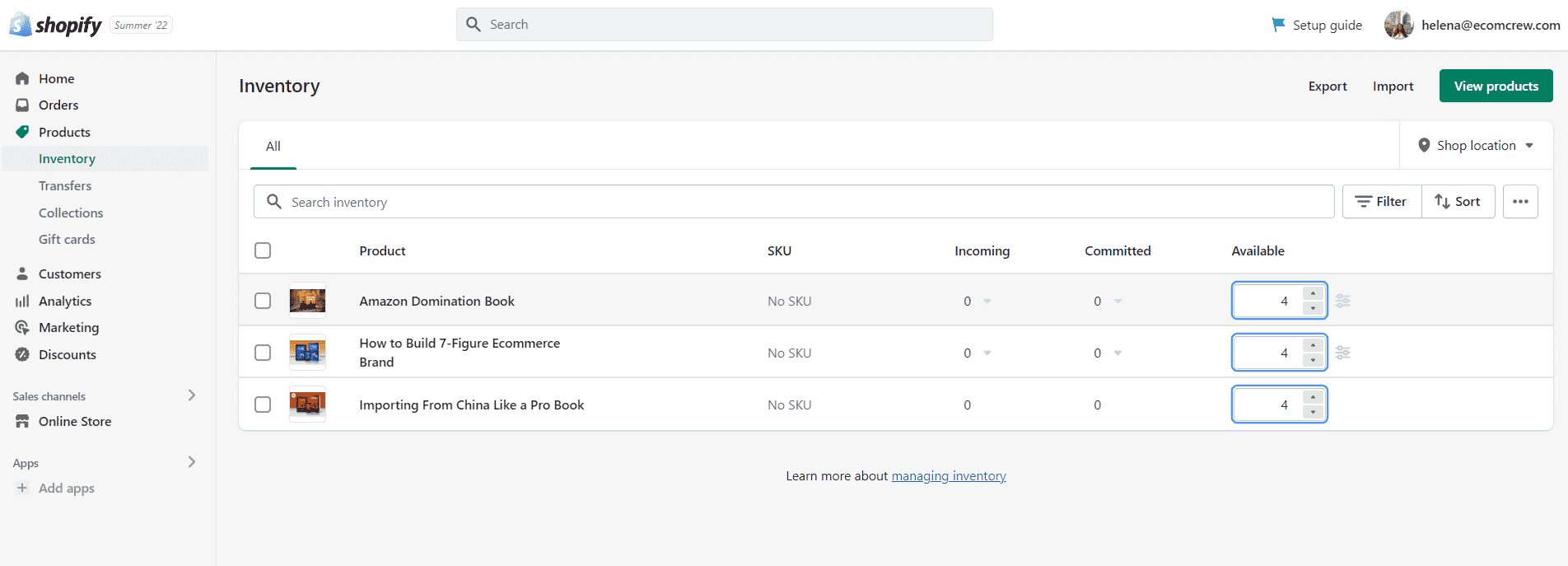1568x566 pixels.
Task: Click the user avatar picture
Action: (x=1398, y=25)
